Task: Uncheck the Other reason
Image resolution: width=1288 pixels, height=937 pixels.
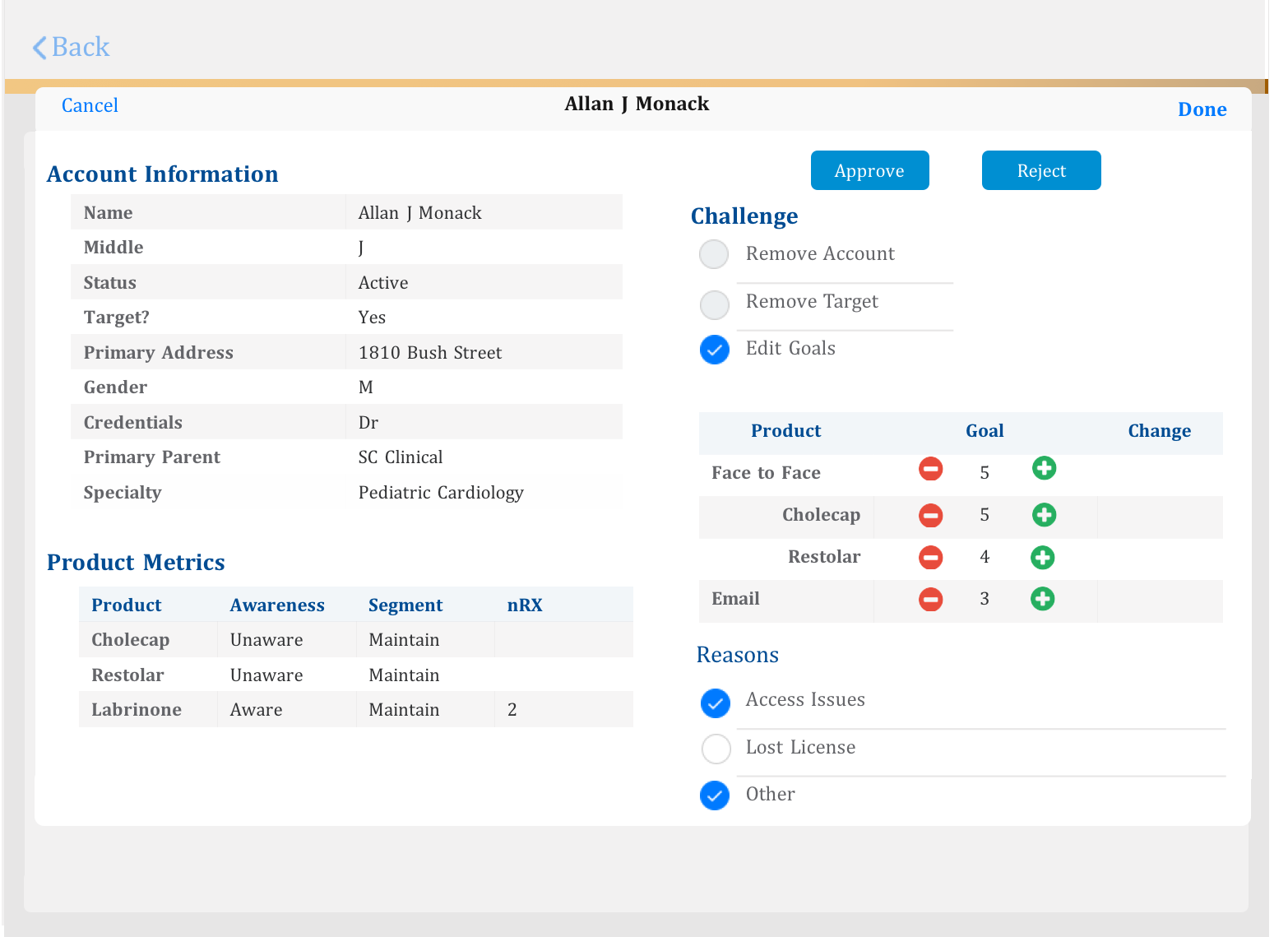Action: click(x=715, y=796)
